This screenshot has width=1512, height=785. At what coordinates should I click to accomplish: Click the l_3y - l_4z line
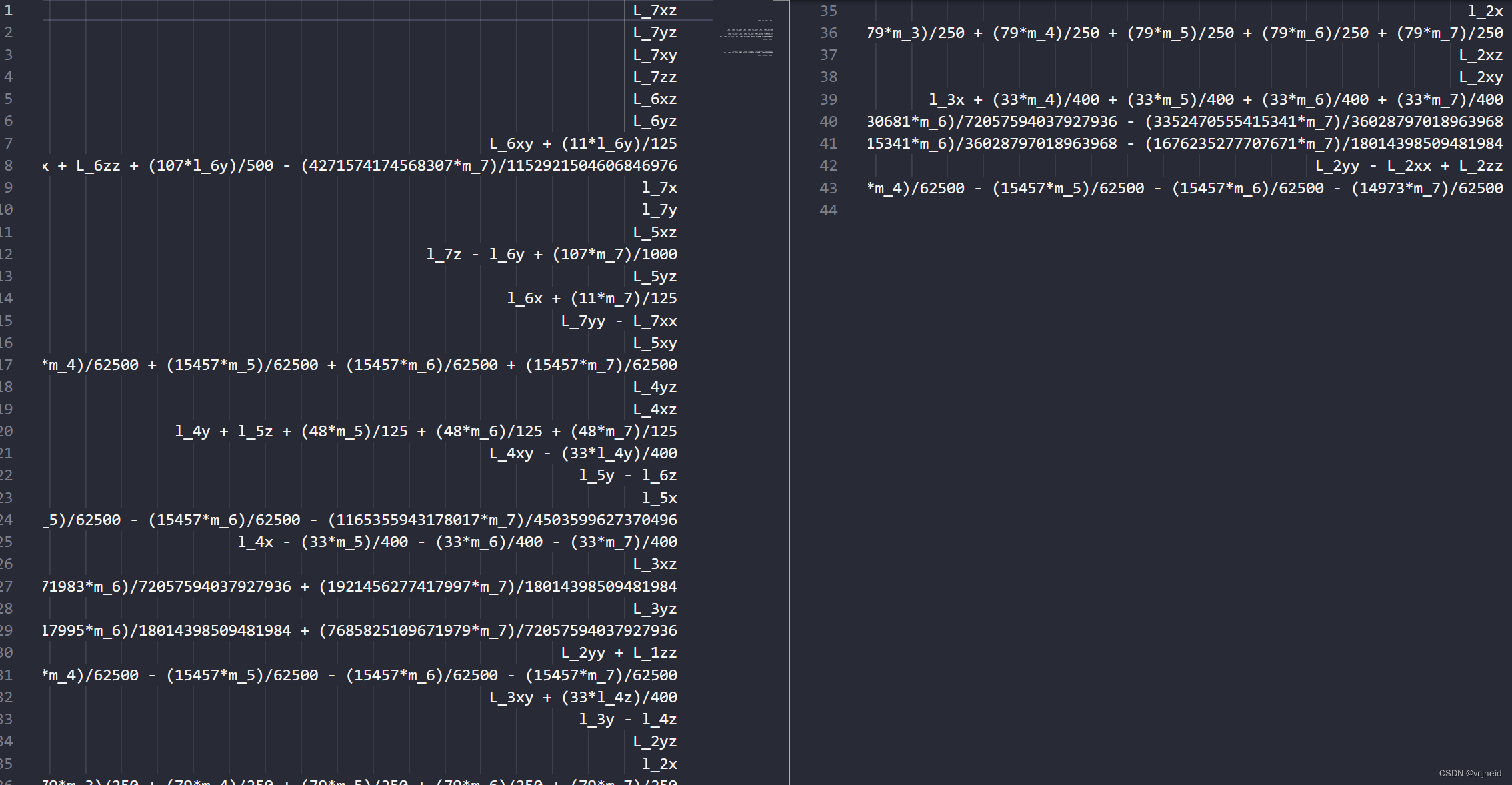click(627, 720)
